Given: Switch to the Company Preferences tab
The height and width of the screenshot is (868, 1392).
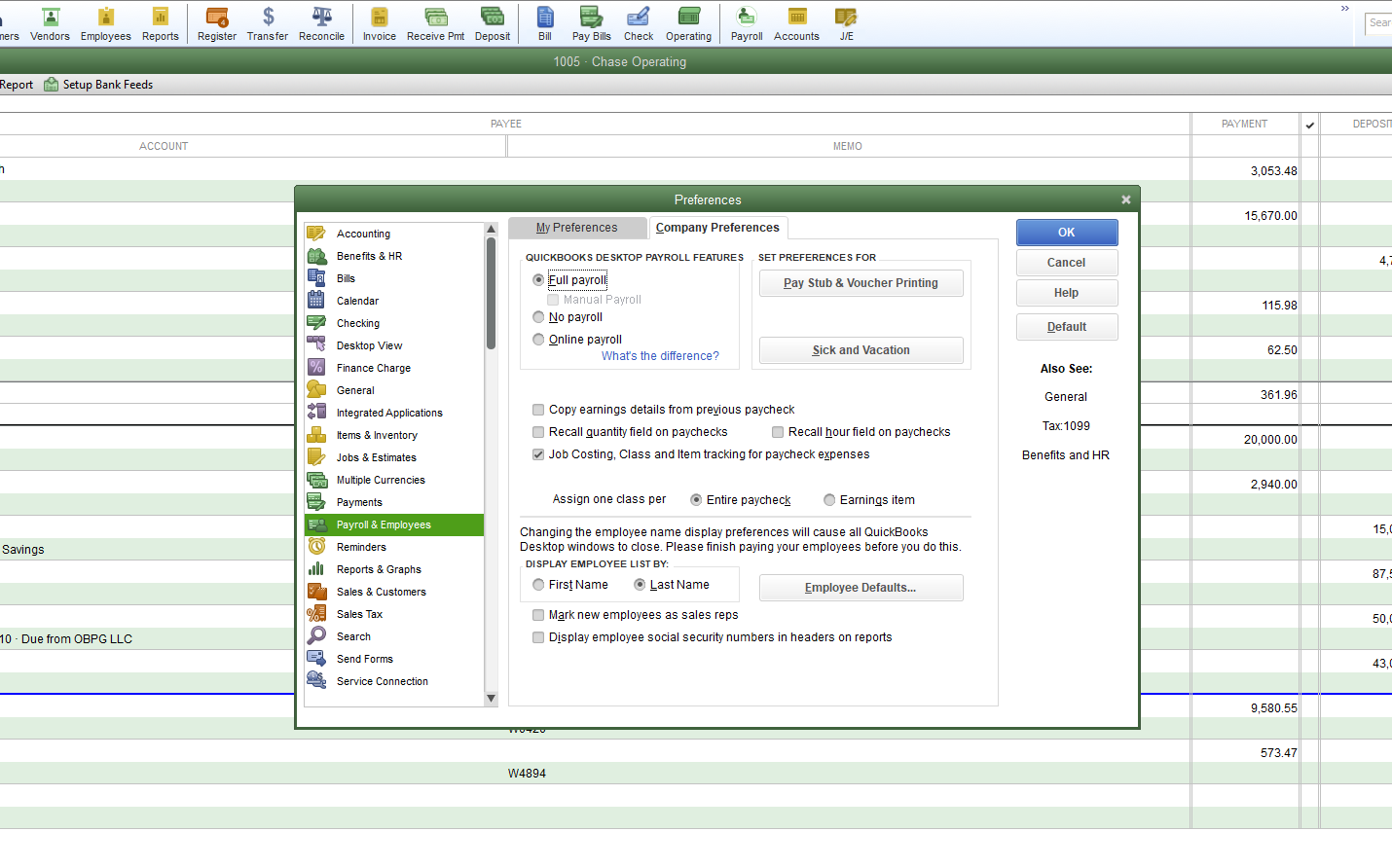Looking at the screenshot, I should (x=718, y=228).
